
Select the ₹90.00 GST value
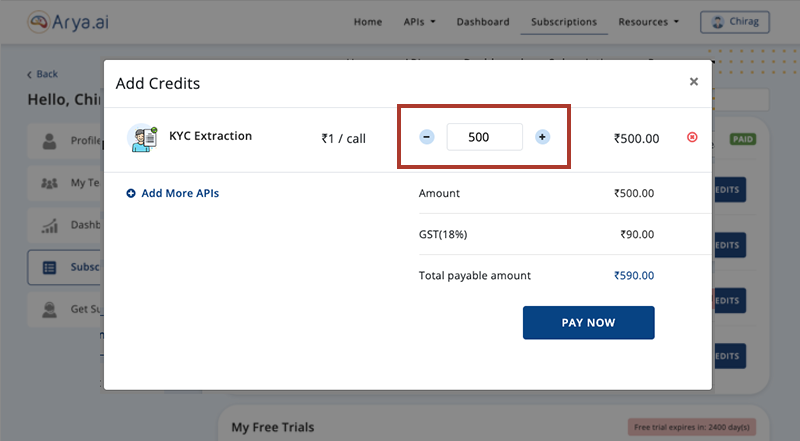[x=637, y=234]
